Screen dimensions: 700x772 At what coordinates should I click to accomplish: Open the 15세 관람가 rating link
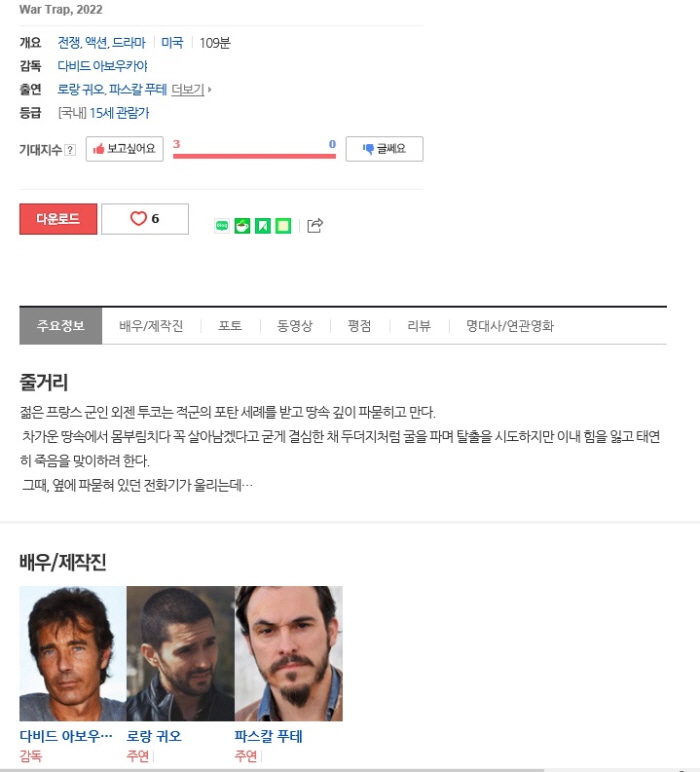(119, 113)
